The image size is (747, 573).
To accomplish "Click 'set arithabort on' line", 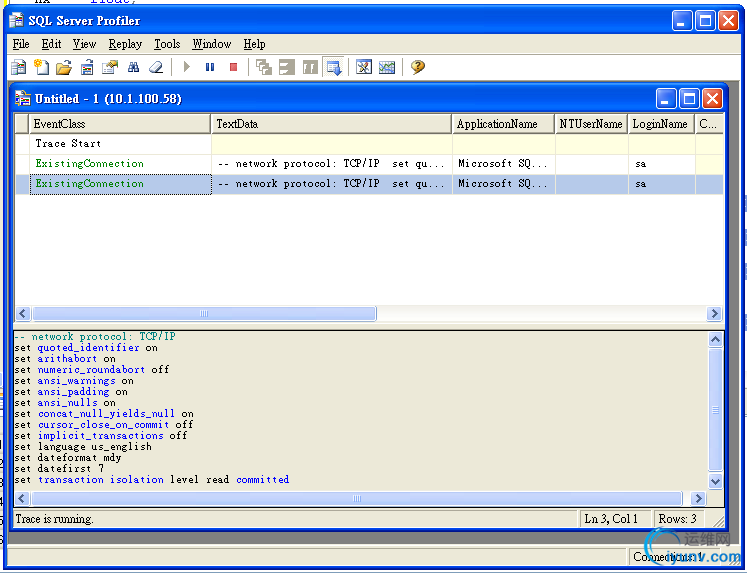I will point(65,359).
